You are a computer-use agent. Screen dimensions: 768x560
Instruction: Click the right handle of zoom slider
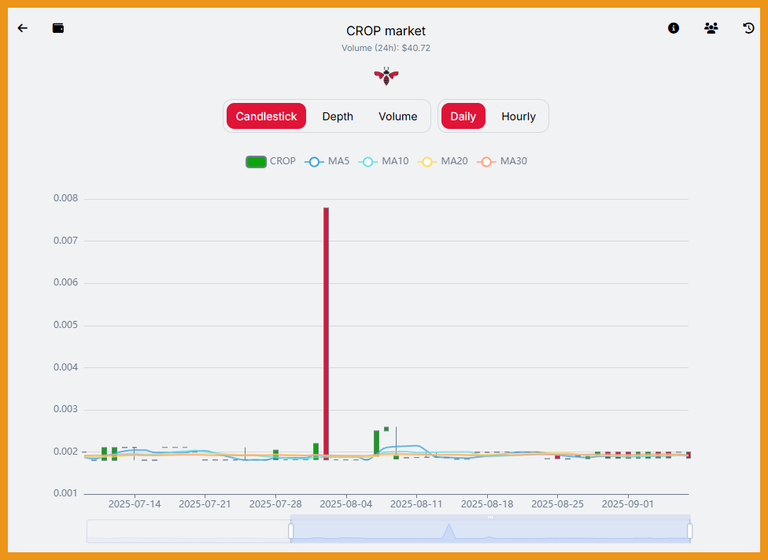pyautogui.click(x=690, y=531)
